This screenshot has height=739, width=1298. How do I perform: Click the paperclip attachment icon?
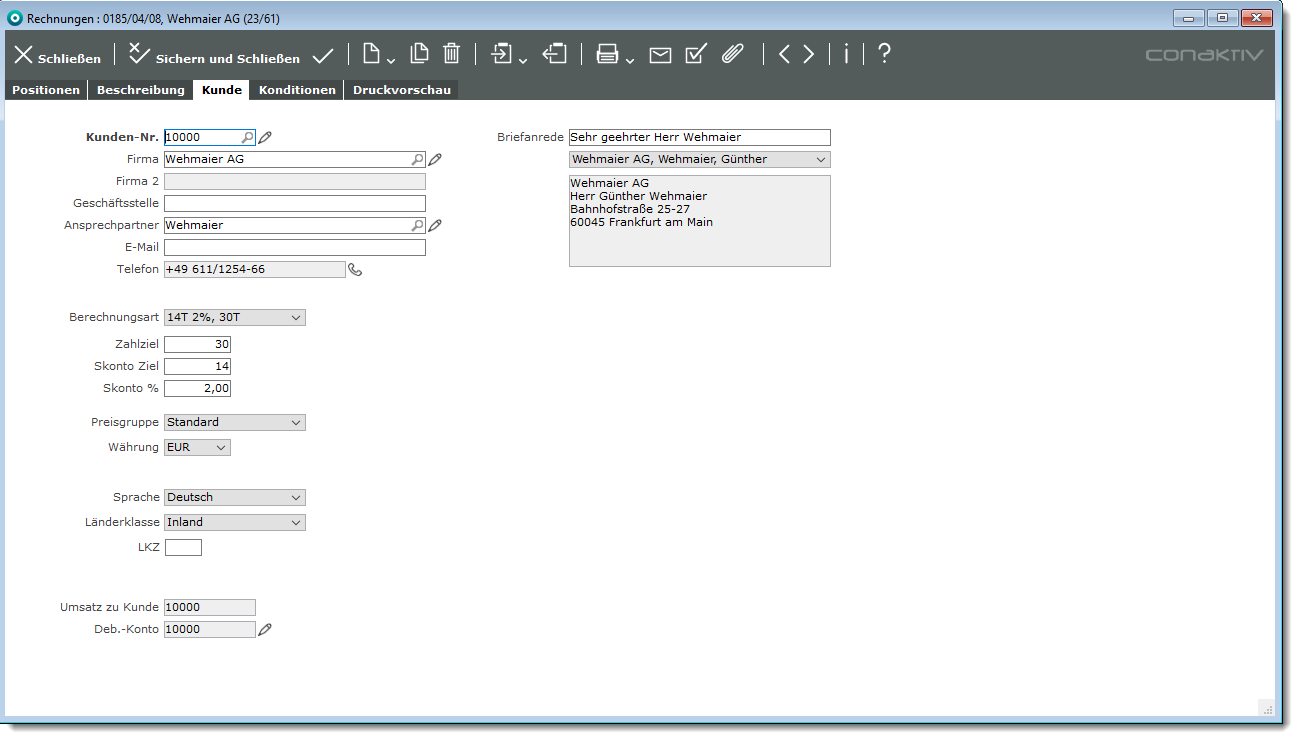pyautogui.click(x=733, y=55)
